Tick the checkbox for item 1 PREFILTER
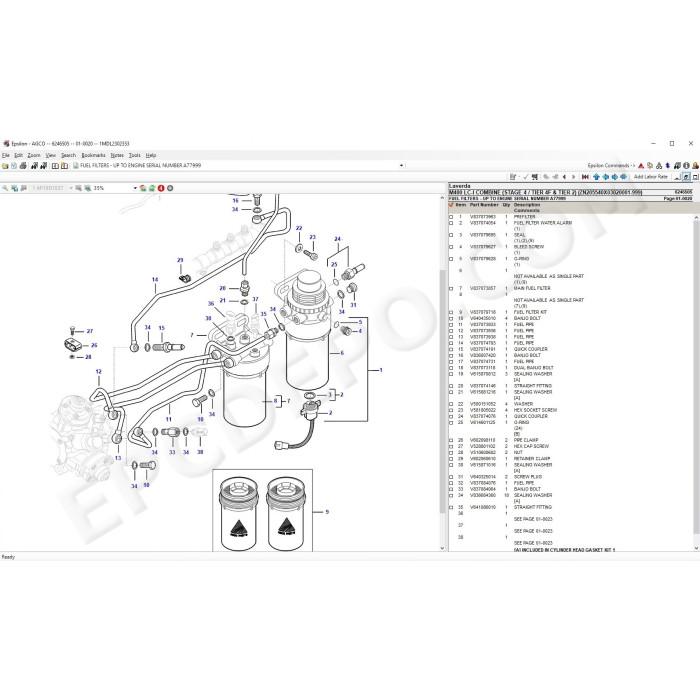The width and height of the screenshot is (700, 700). coord(451,217)
